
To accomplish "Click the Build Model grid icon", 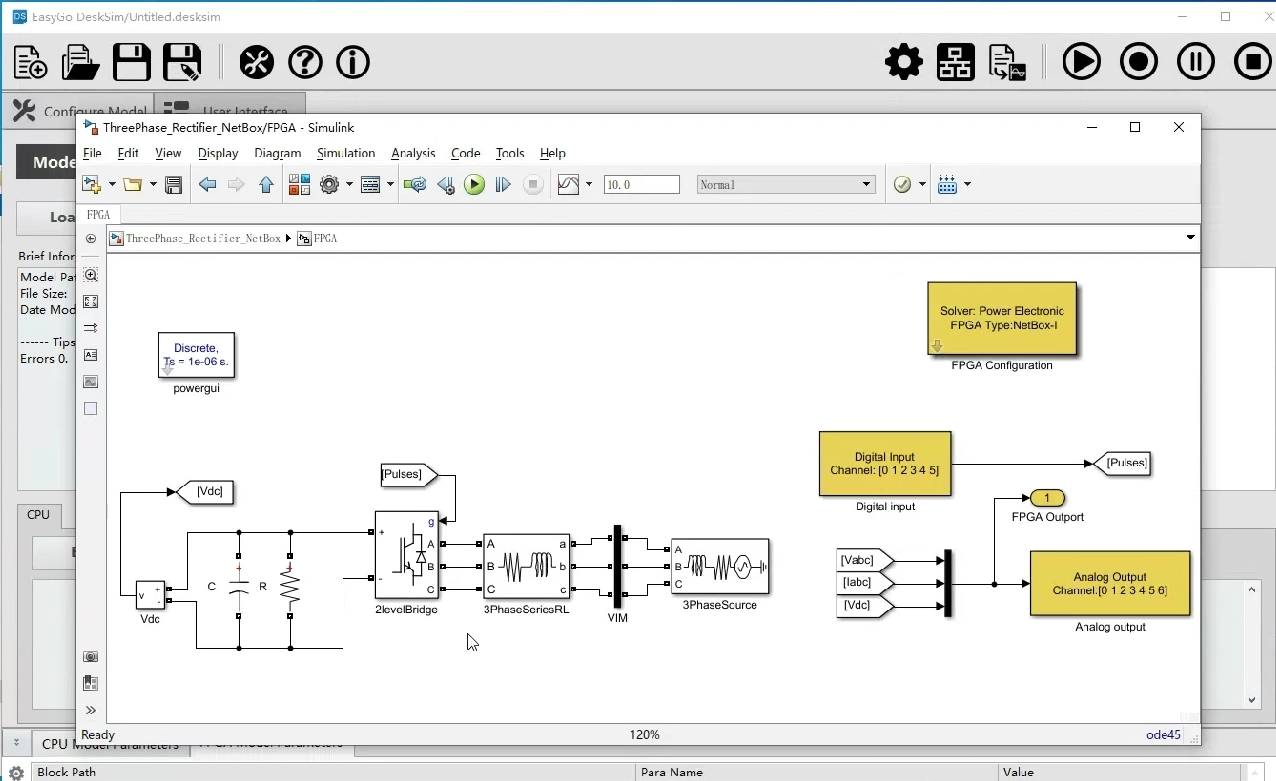I will coord(948,185).
